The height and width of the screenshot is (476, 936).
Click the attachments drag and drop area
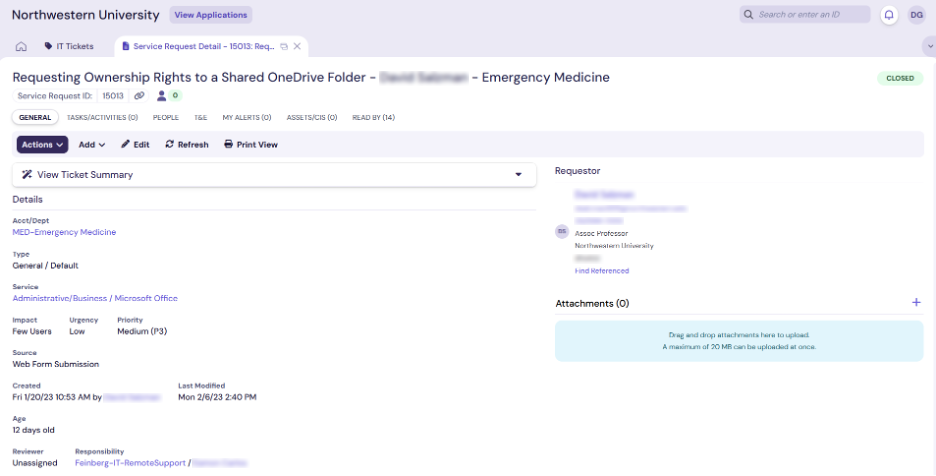click(739, 341)
